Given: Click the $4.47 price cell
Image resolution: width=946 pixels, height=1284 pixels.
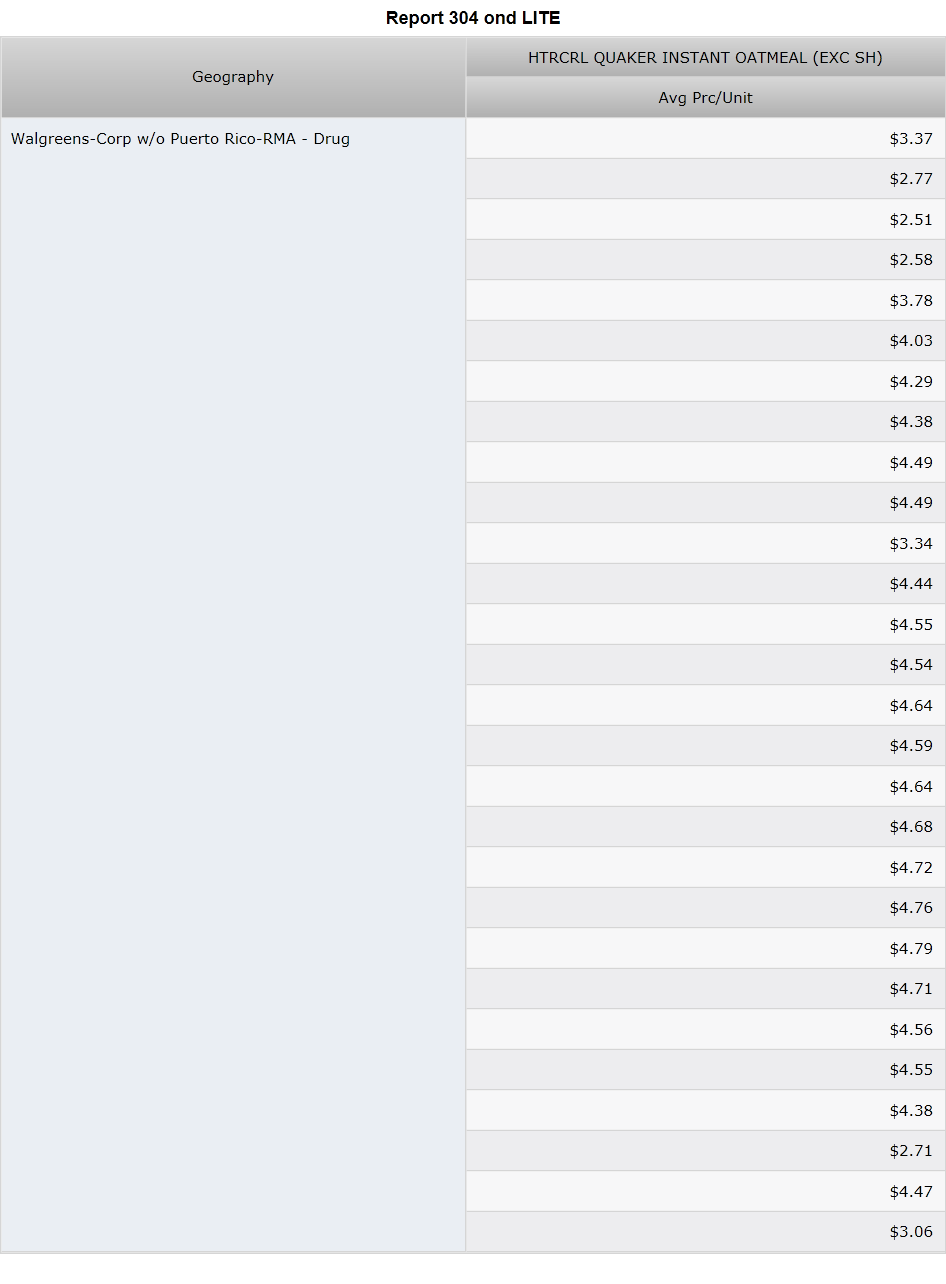Looking at the screenshot, I should 705,1191.
